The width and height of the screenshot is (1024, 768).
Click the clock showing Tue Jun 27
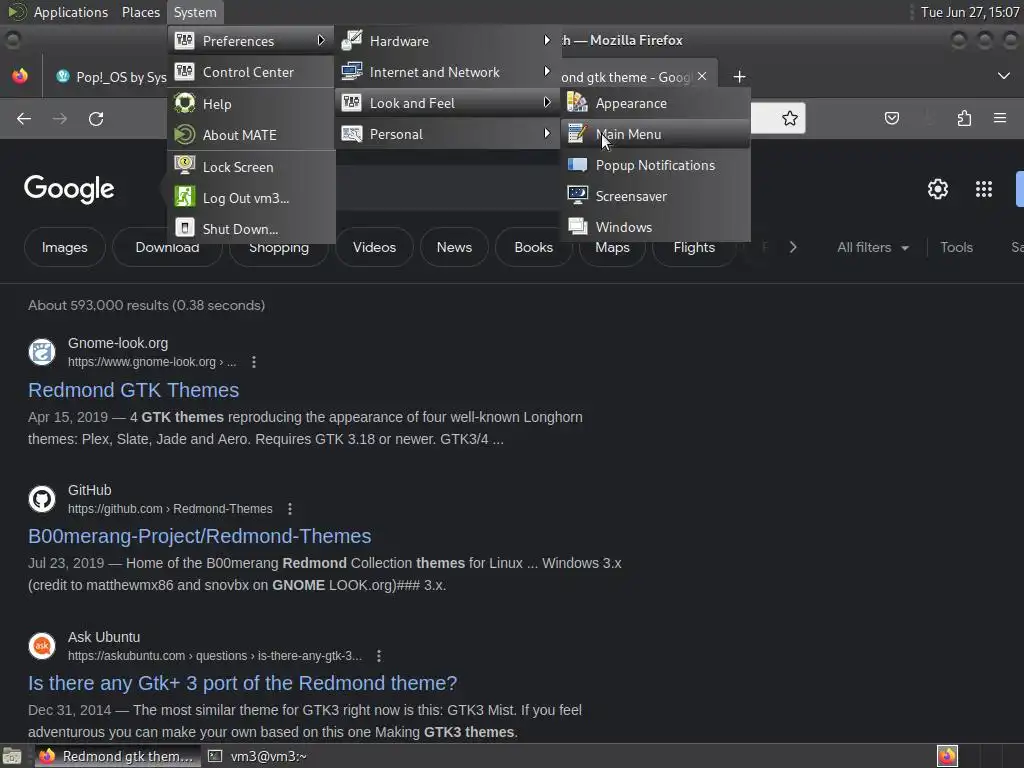[970, 12]
